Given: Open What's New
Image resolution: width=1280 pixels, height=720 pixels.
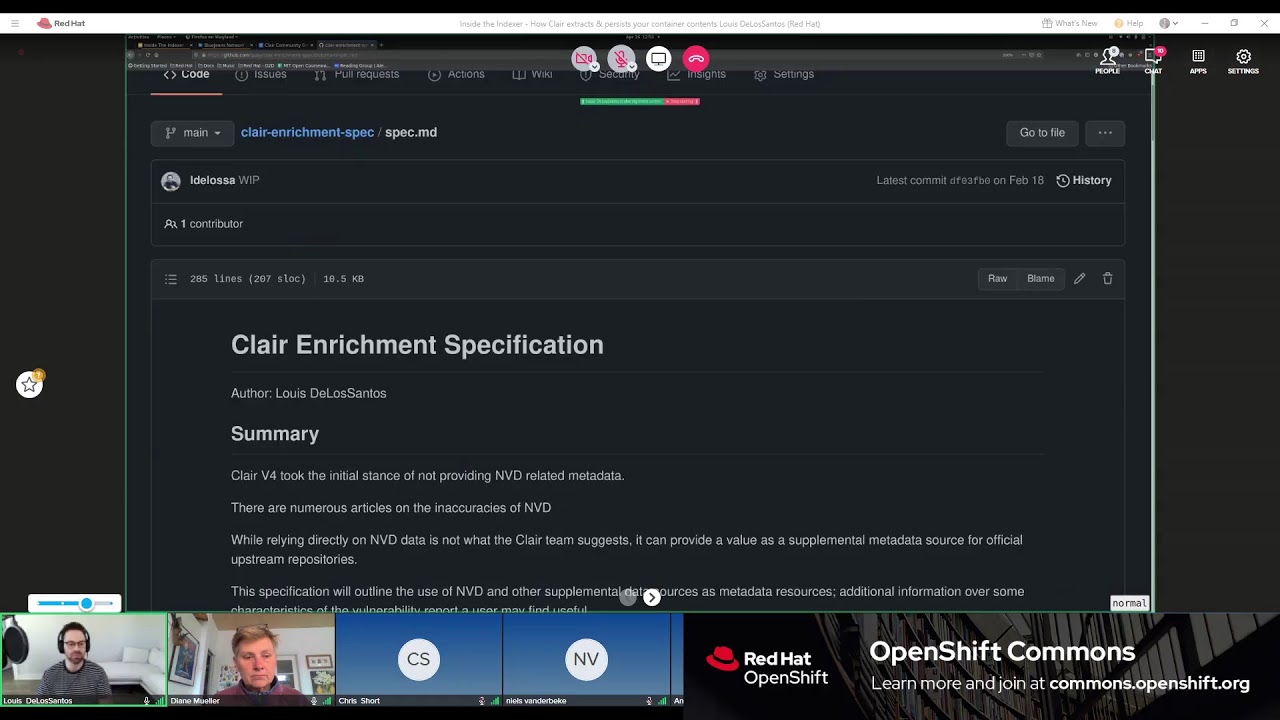Looking at the screenshot, I should pos(1069,23).
